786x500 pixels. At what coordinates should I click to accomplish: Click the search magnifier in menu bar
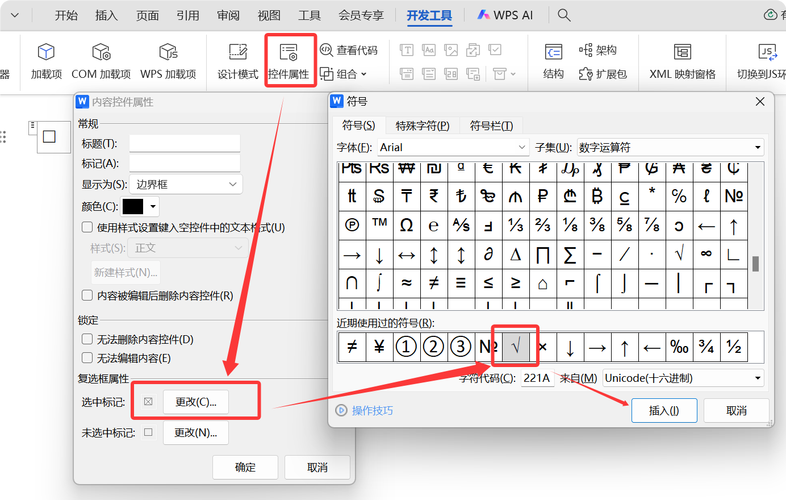pyautogui.click(x=564, y=15)
